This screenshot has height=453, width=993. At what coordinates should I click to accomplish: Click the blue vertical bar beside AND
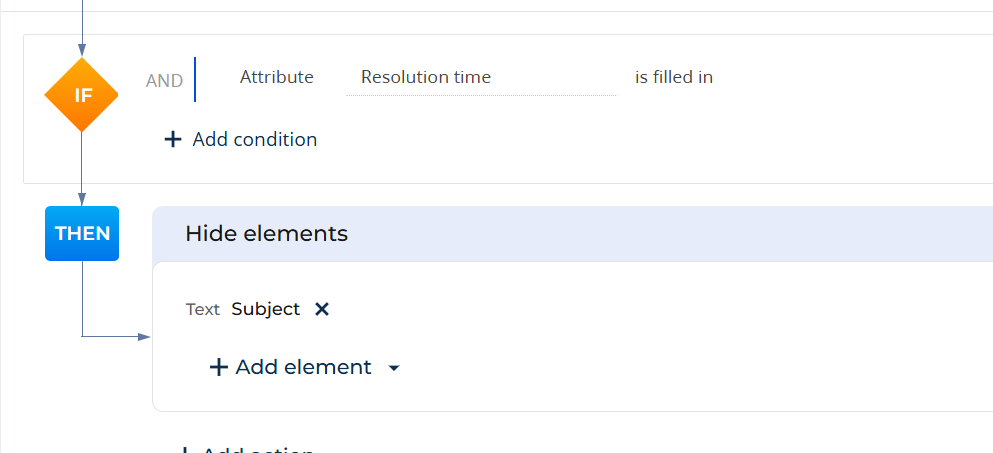[195, 79]
